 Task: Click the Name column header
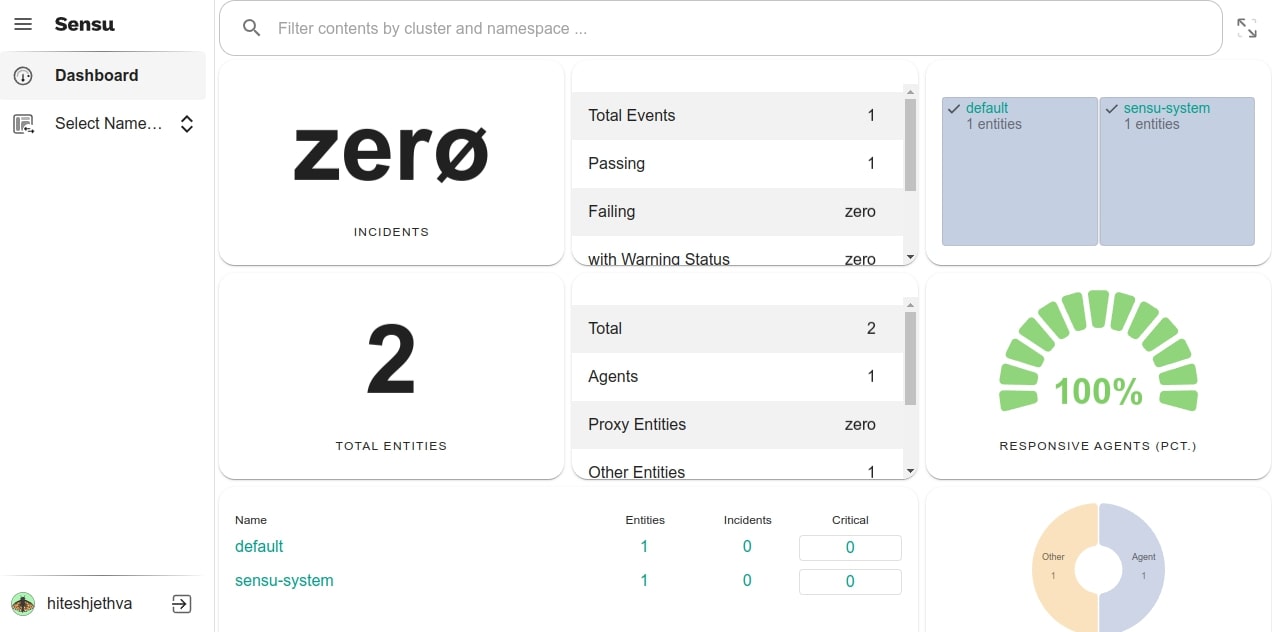point(251,520)
